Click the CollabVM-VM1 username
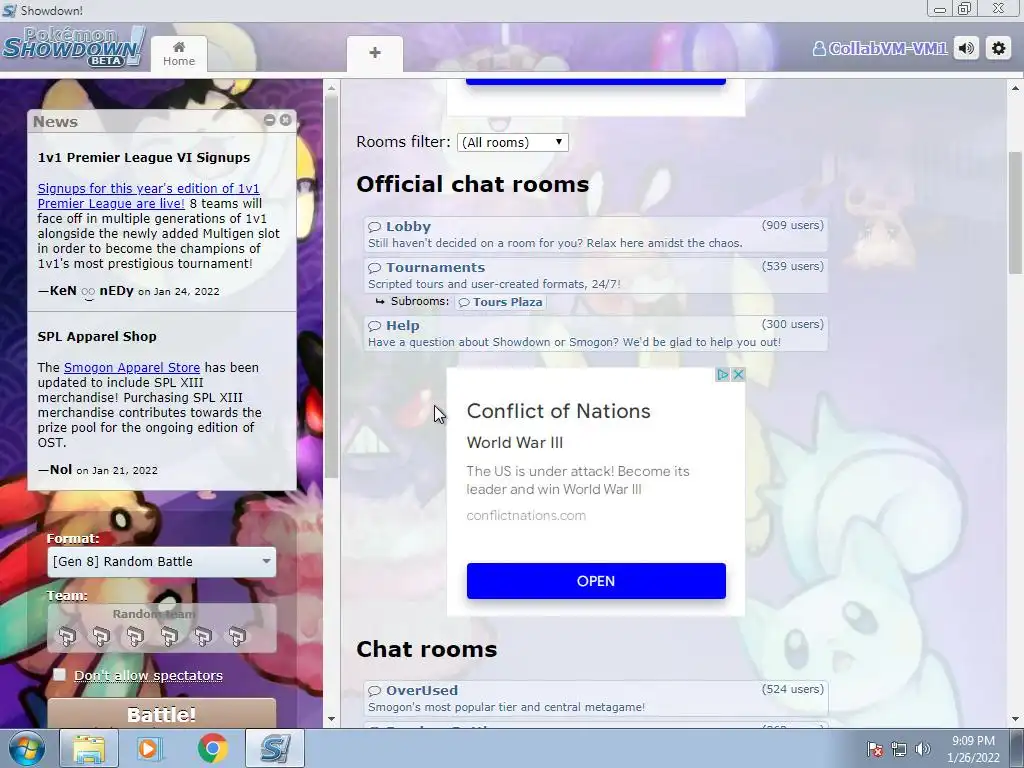1024x768 pixels. click(880, 48)
